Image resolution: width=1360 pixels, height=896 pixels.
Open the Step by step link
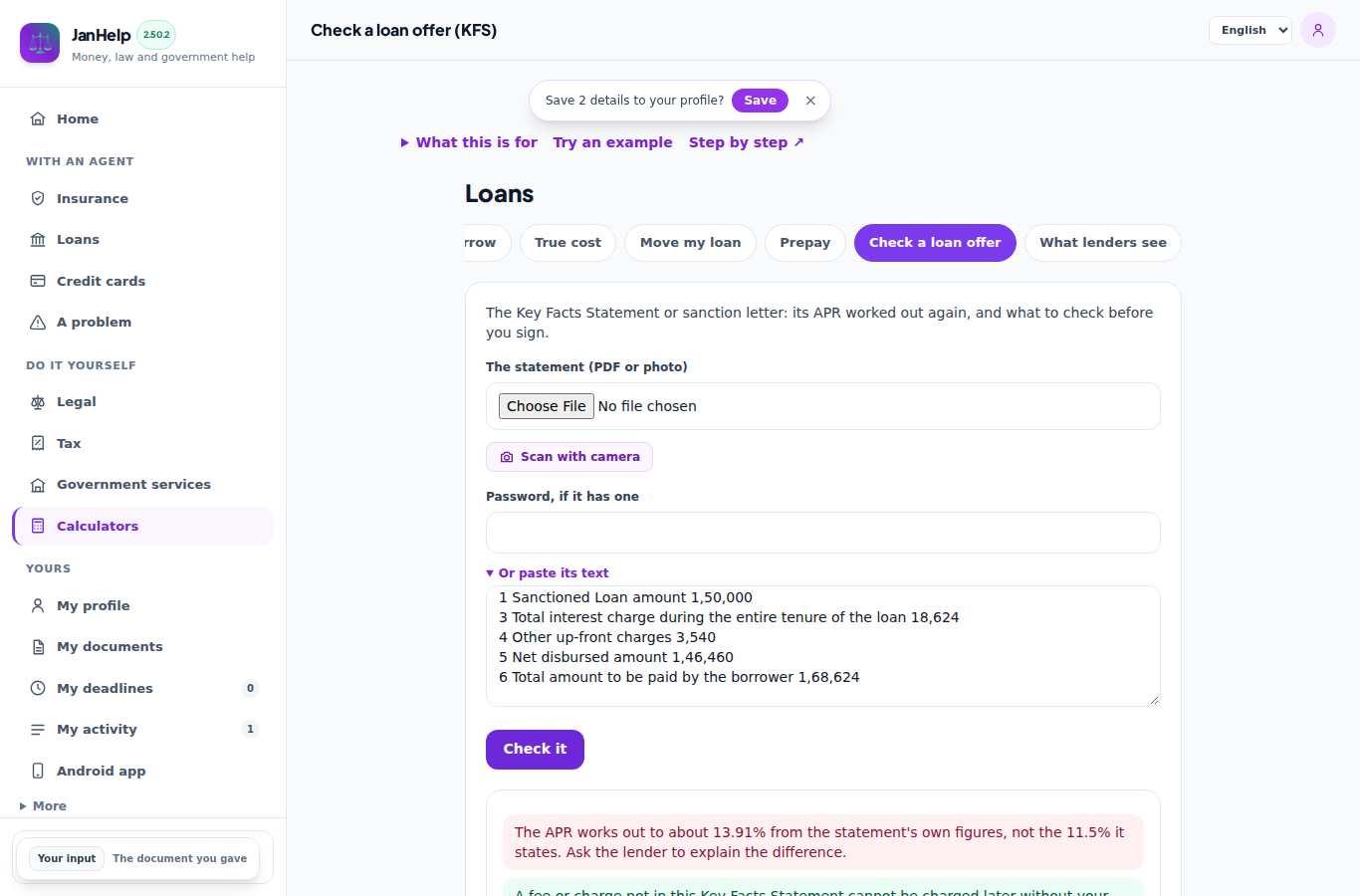[746, 142]
